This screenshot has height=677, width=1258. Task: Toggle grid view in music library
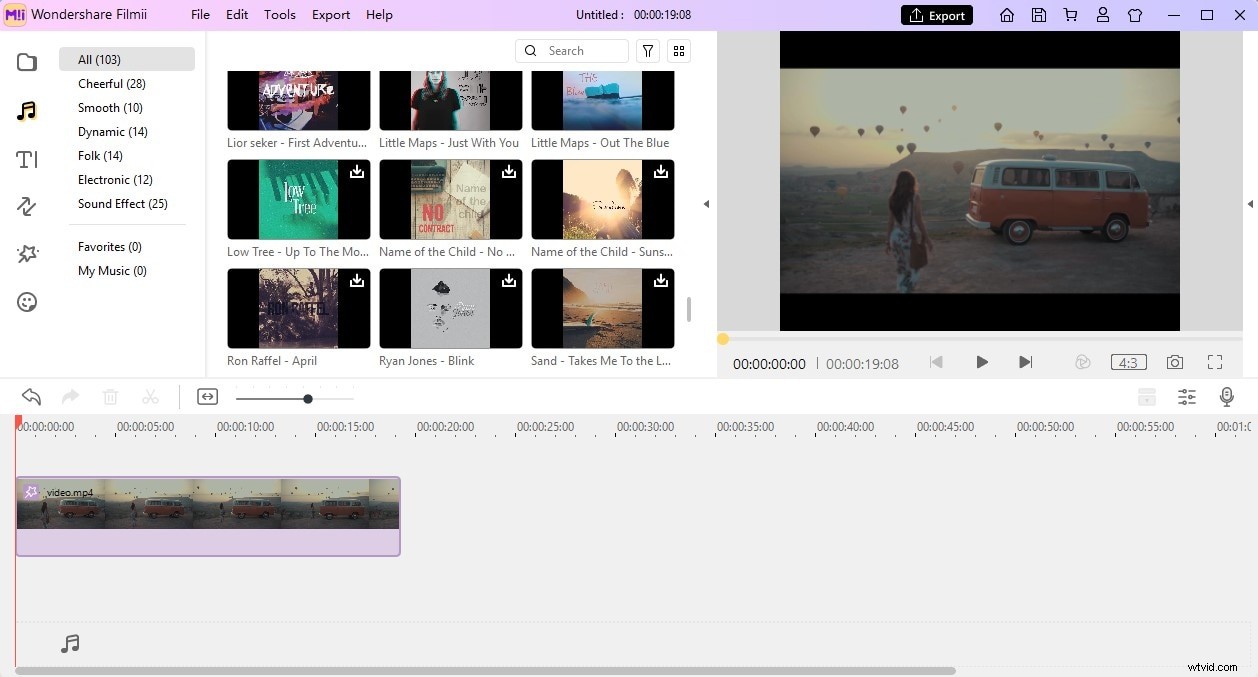coord(679,50)
